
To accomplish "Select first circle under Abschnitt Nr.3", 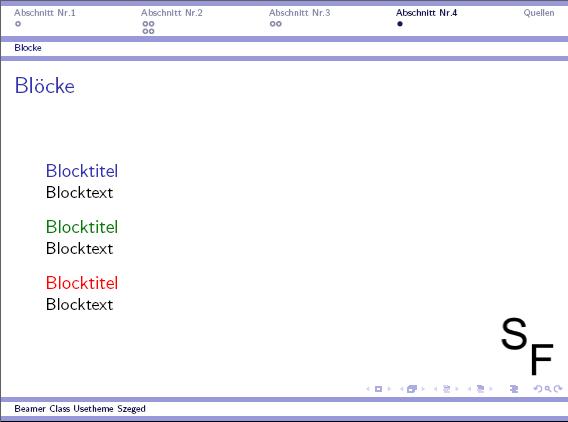I will click(x=272, y=24).
